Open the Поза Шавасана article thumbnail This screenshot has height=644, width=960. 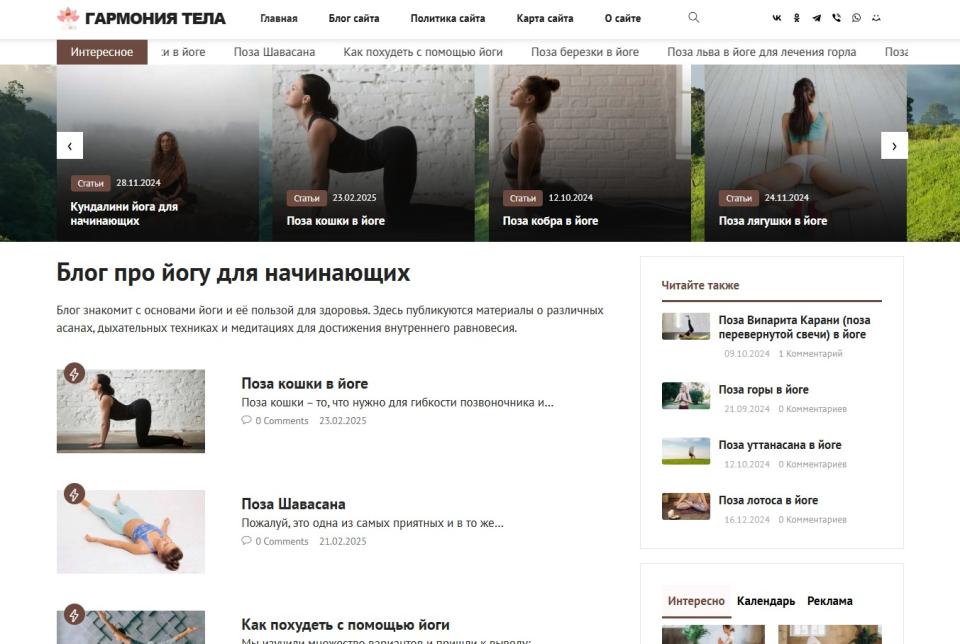click(131, 531)
